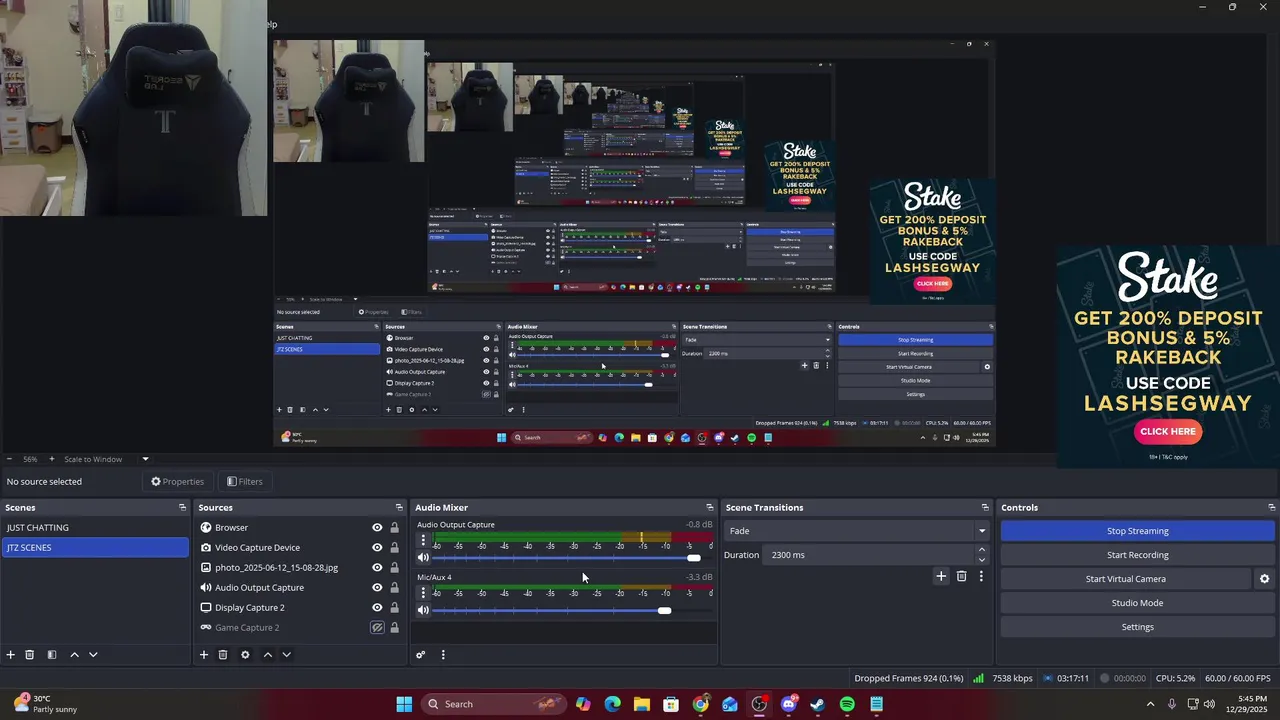
Task: Pop out the Audio Mixer dock
Action: (710, 508)
